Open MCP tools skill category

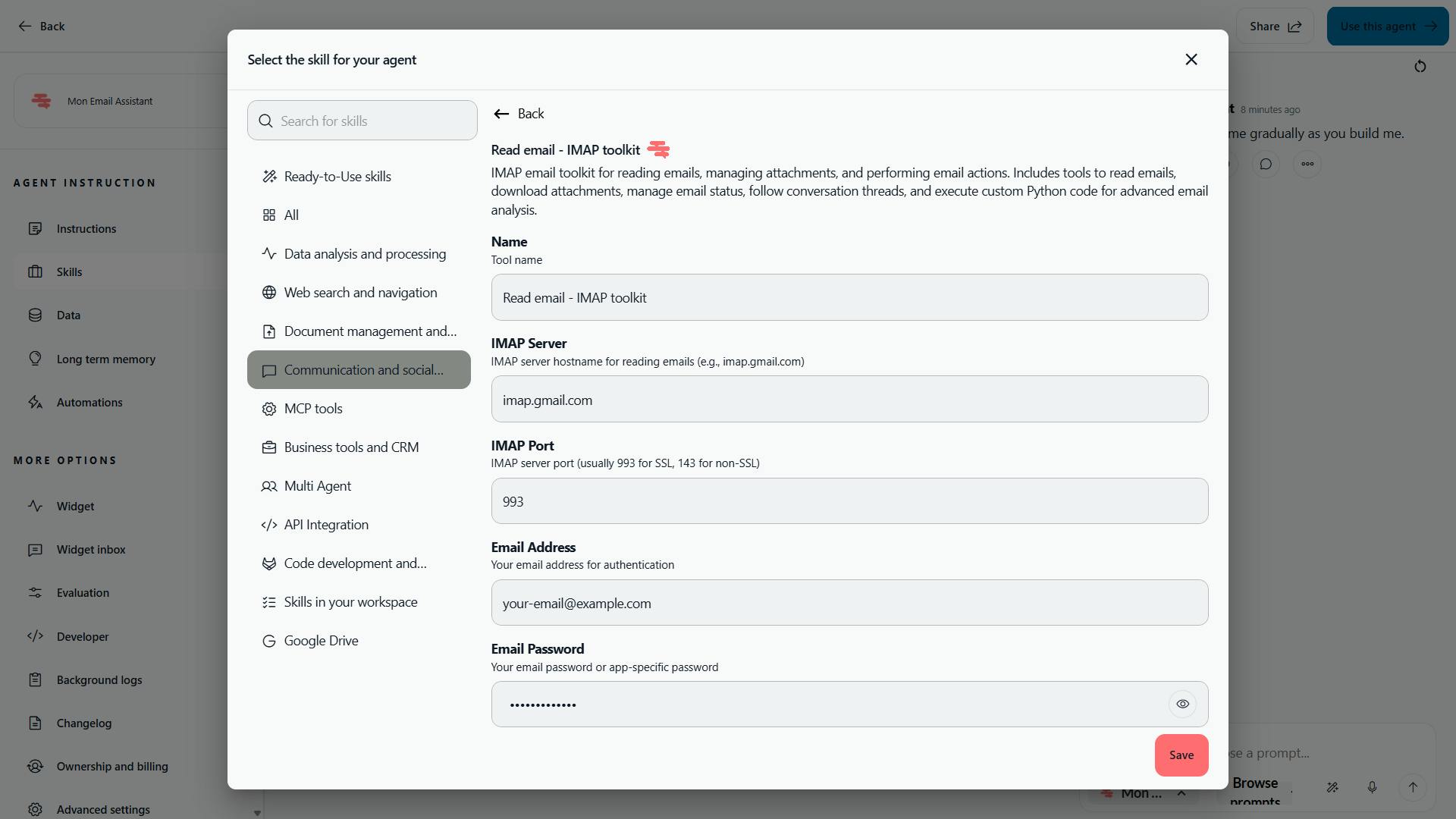313,409
